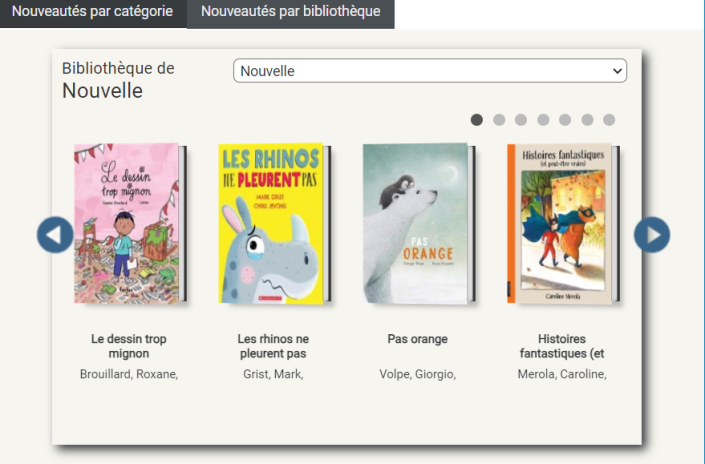Click the next arrow on the carousel
The height and width of the screenshot is (464, 705).
tap(651, 235)
